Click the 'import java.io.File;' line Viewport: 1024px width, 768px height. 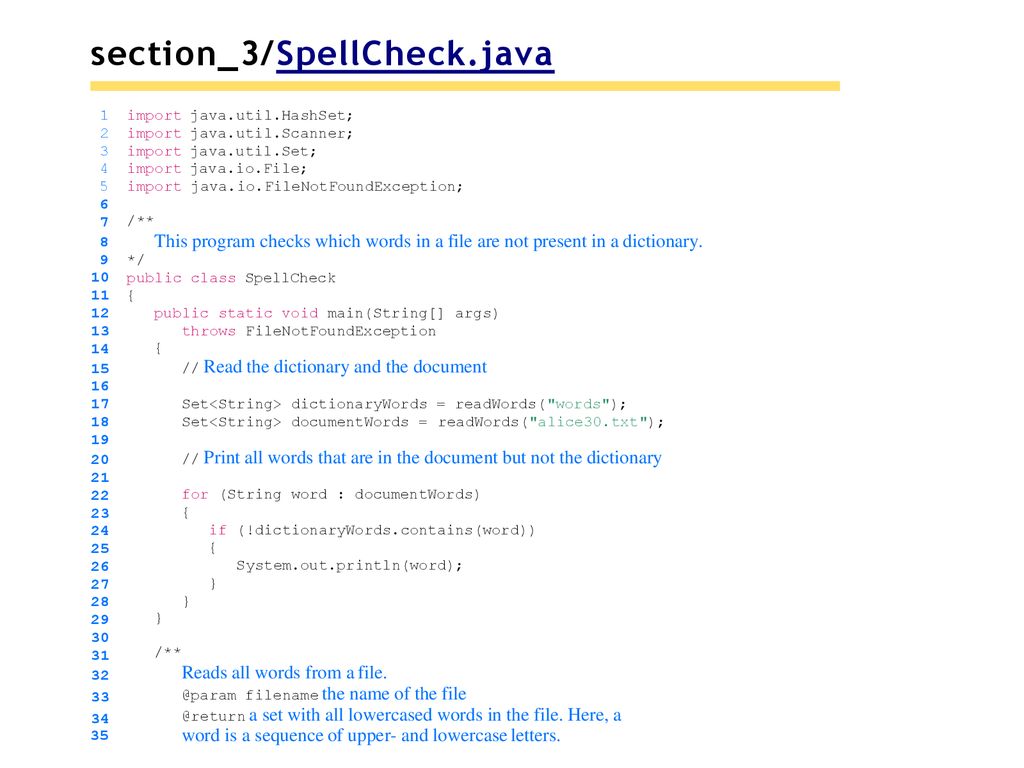click(217, 168)
